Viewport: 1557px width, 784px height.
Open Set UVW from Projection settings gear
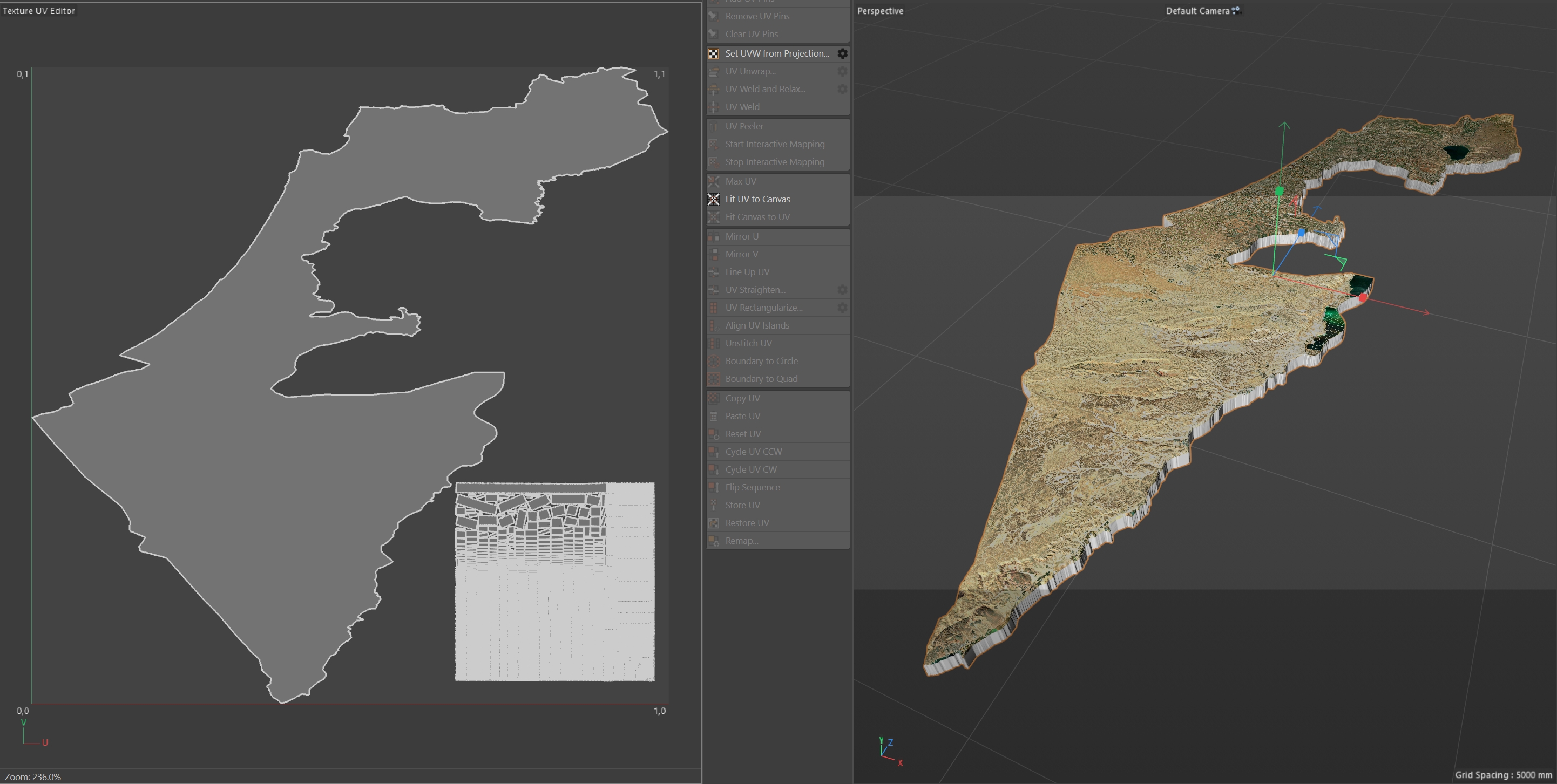[x=842, y=54]
